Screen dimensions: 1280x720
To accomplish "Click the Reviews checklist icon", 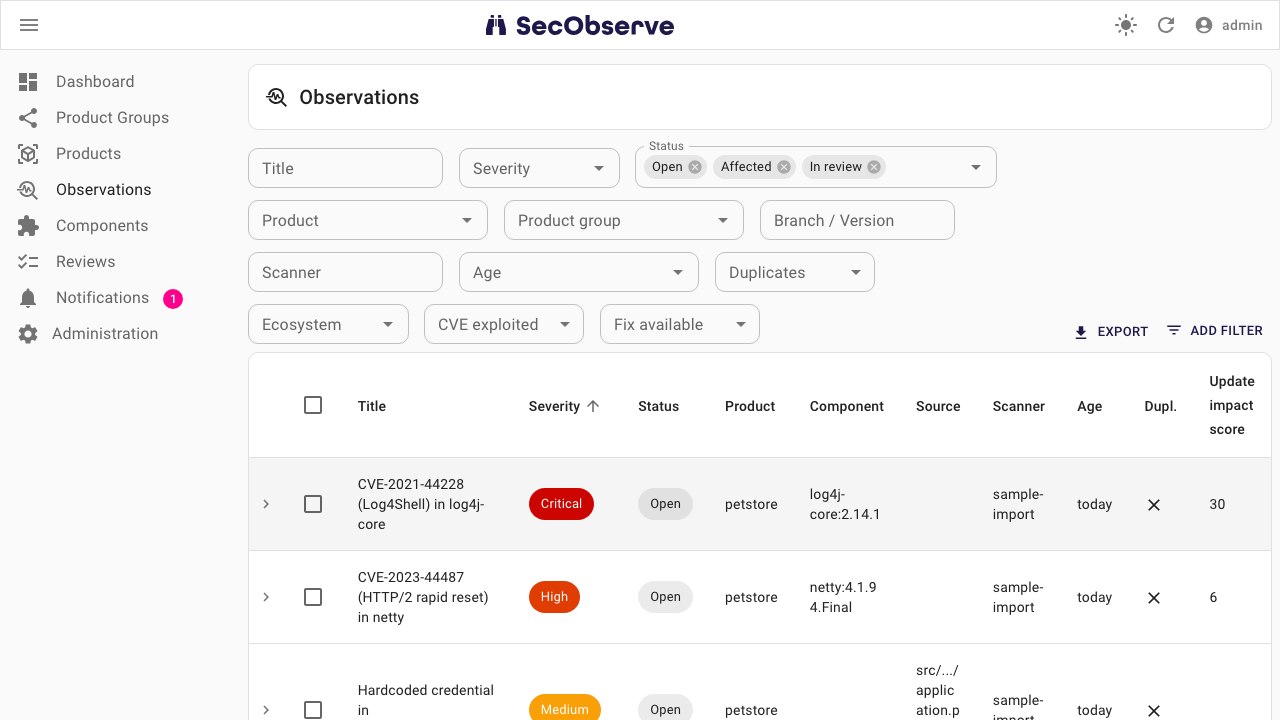I will click(x=28, y=262).
